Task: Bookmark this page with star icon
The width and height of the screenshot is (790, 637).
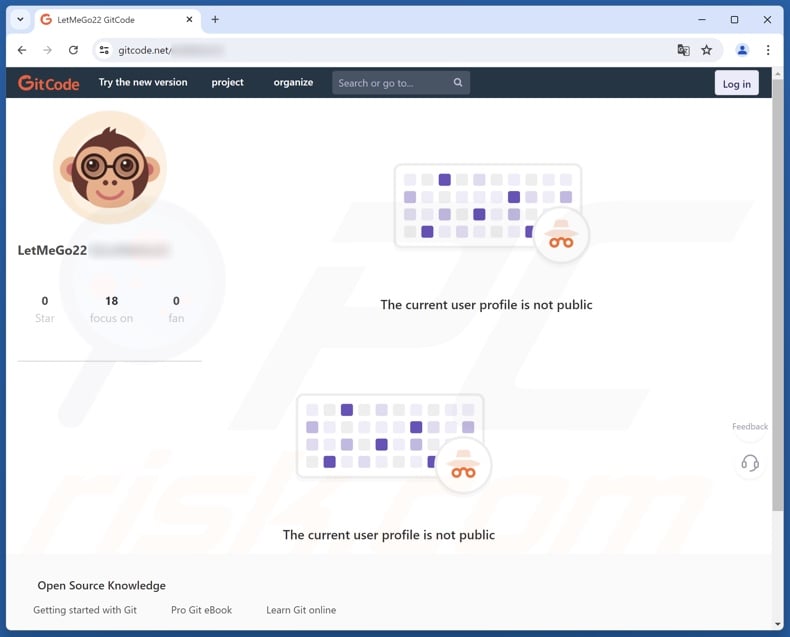Action: click(x=706, y=50)
